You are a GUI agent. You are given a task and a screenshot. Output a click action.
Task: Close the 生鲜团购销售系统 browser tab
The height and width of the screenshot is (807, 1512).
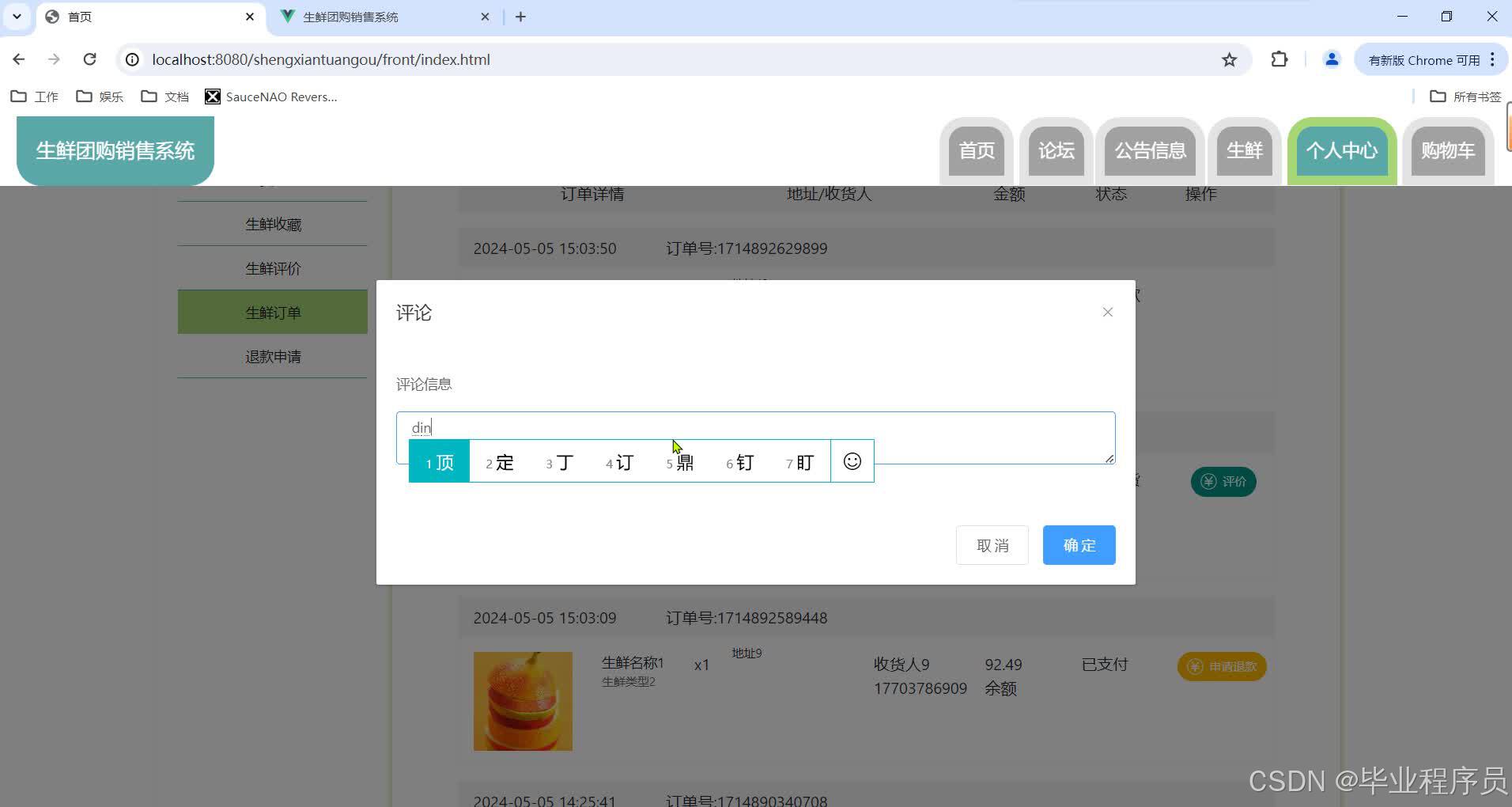coord(486,17)
